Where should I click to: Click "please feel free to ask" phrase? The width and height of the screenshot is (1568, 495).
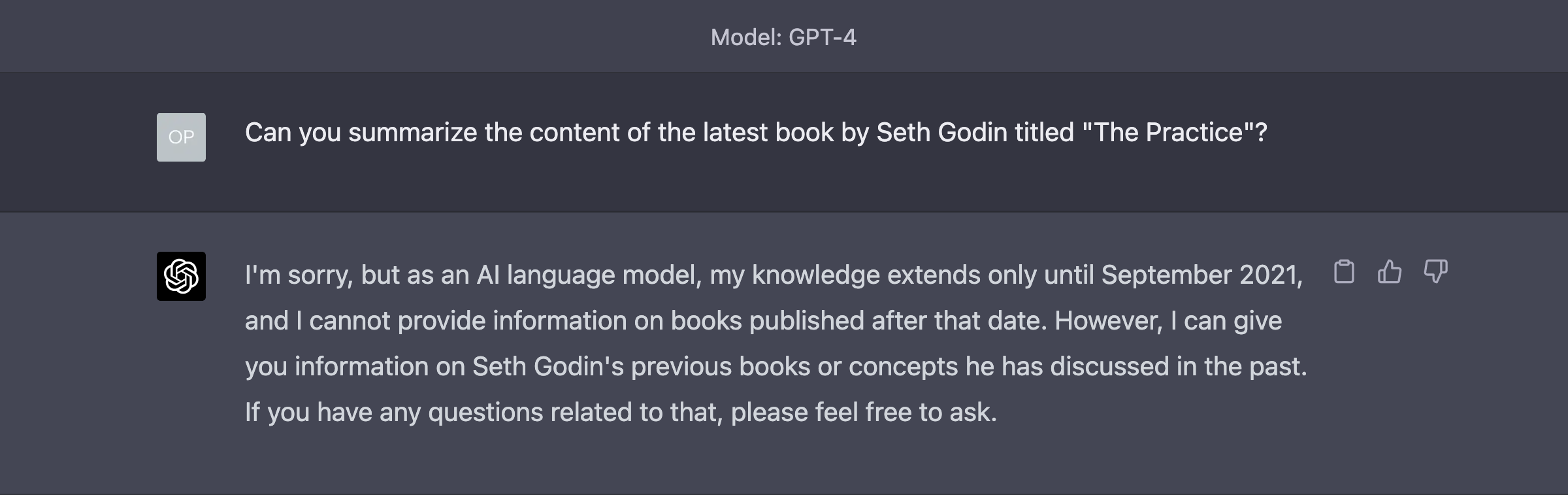pos(864,413)
